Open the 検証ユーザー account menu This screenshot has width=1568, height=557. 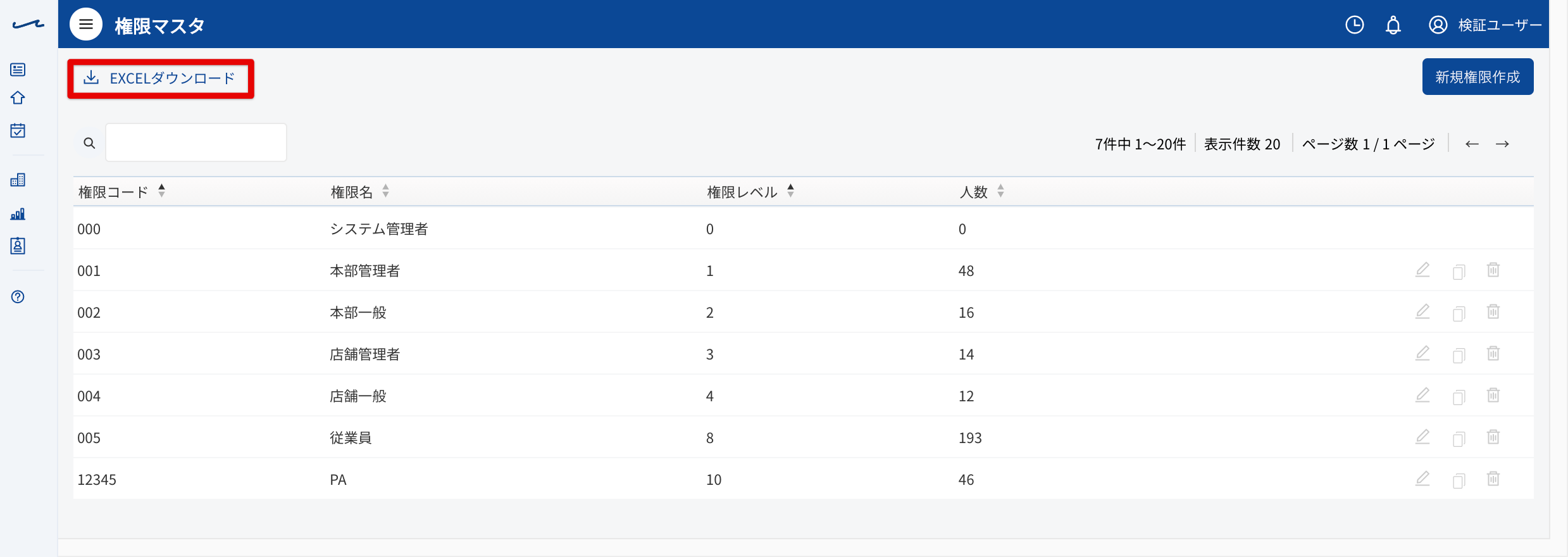coord(1484,25)
